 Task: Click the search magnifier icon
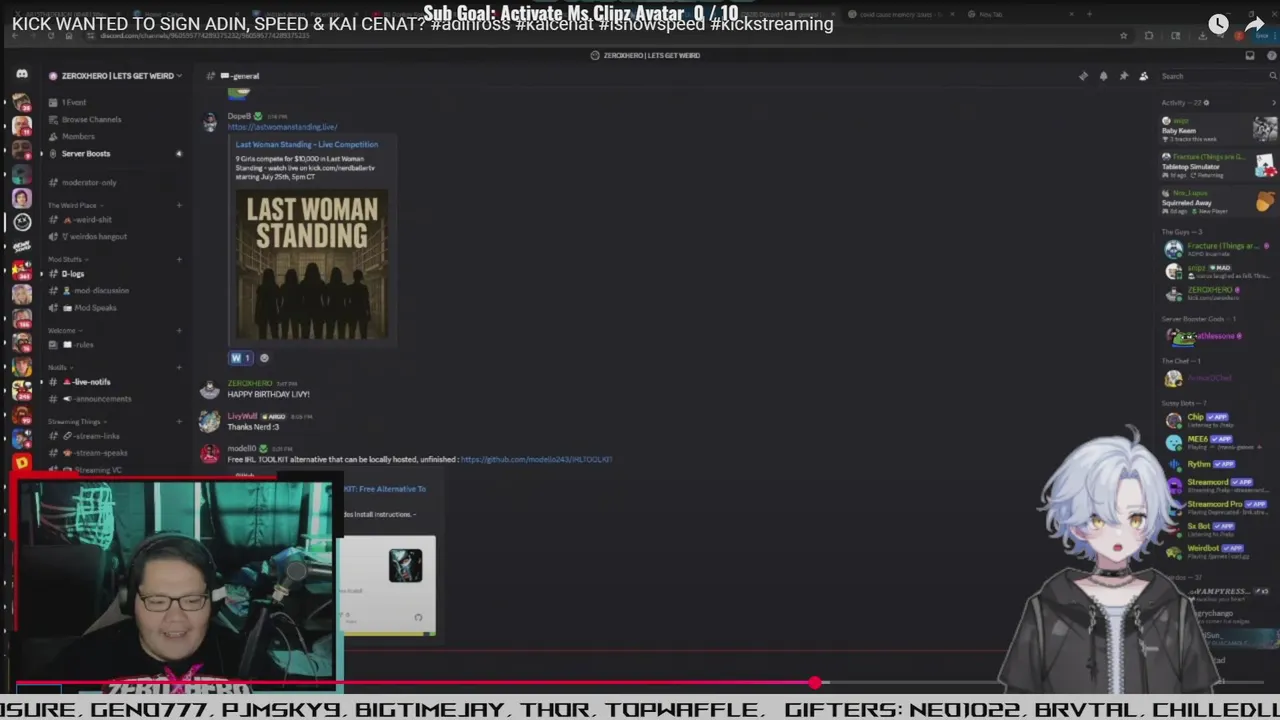1271,76
